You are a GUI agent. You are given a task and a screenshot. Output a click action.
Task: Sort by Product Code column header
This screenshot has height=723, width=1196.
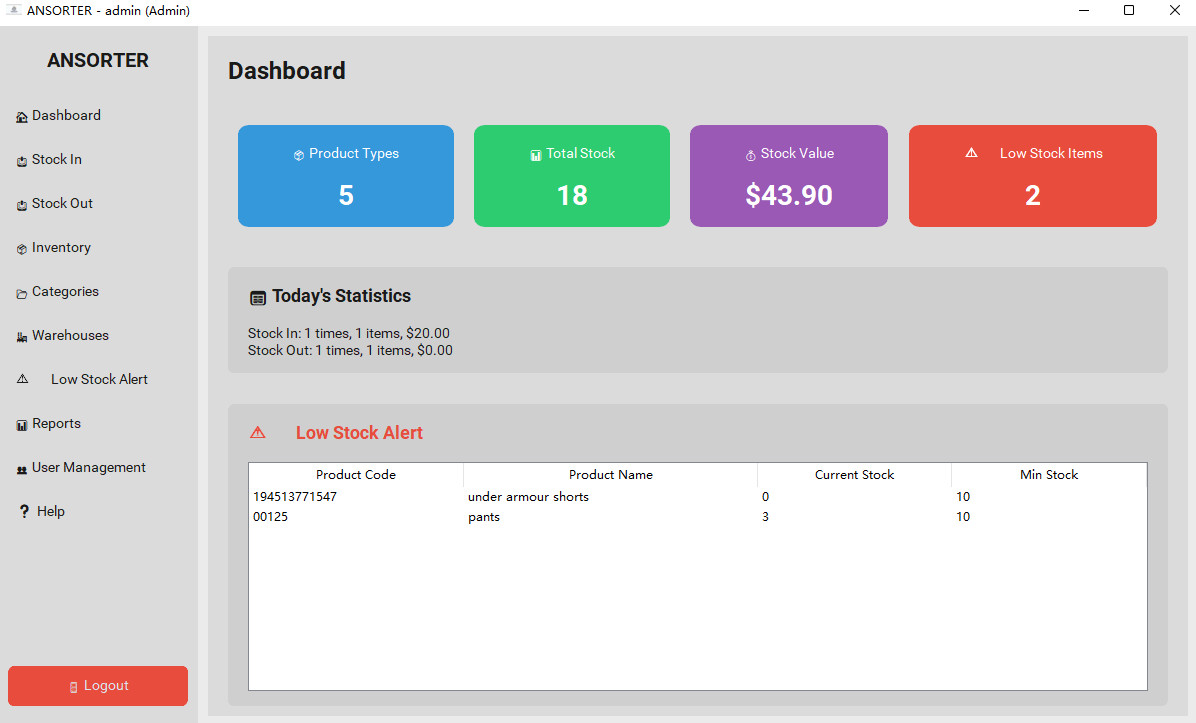(x=355, y=474)
